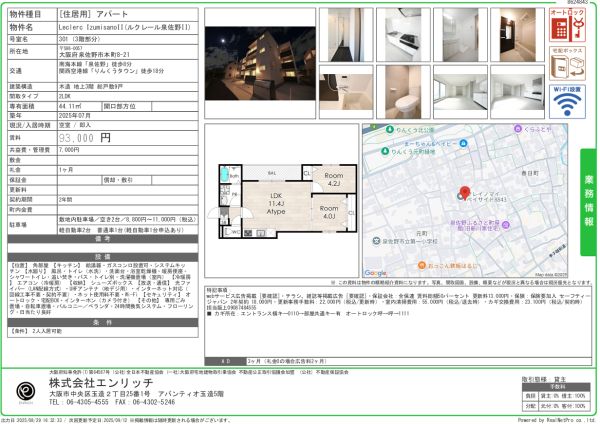Viewport: 600px width, 424px height.
Task: Click the Google logo on the map
Action: pos(375,273)
